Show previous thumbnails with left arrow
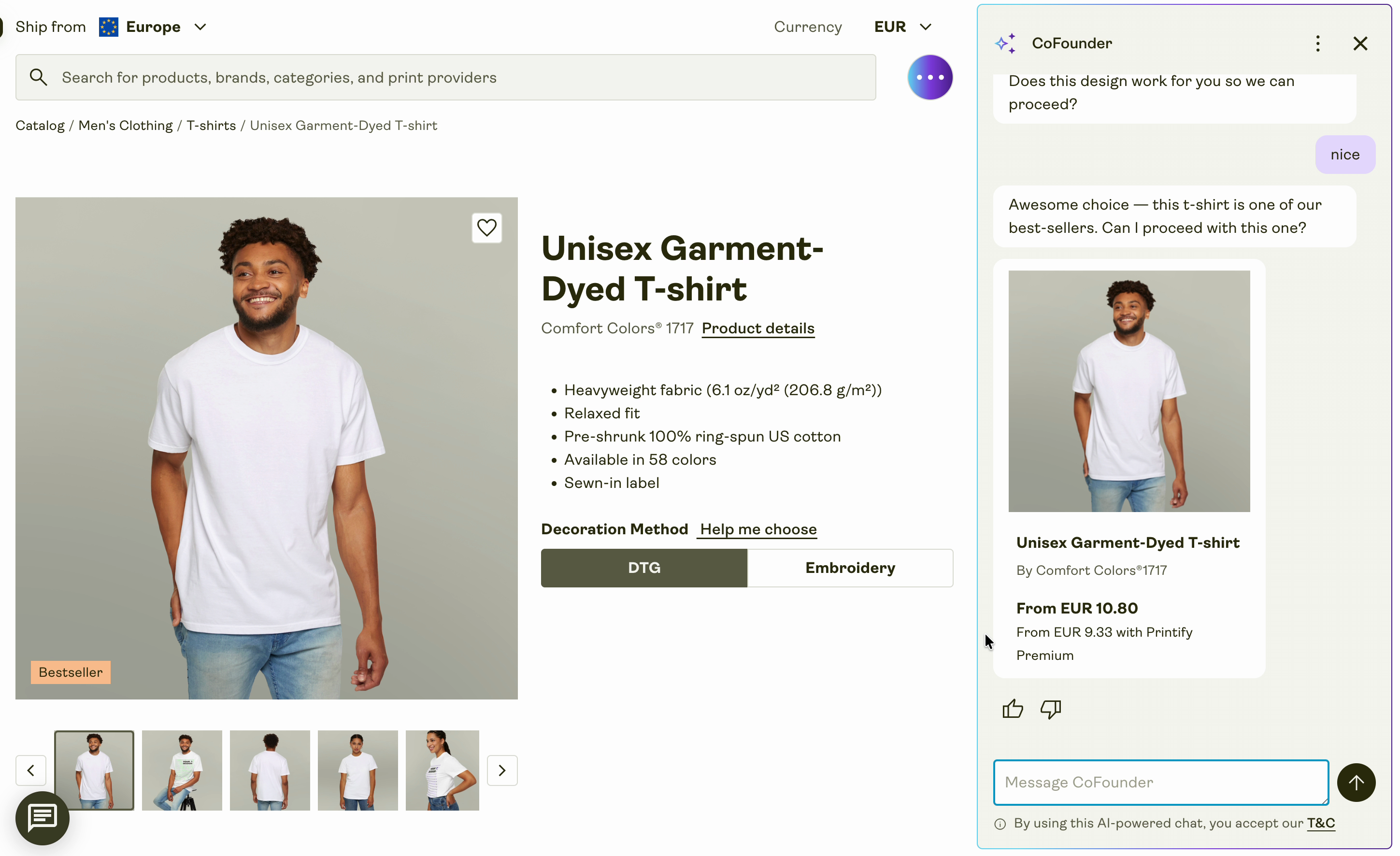Screen dimensions: 1400x856 [x=31, y=770]
